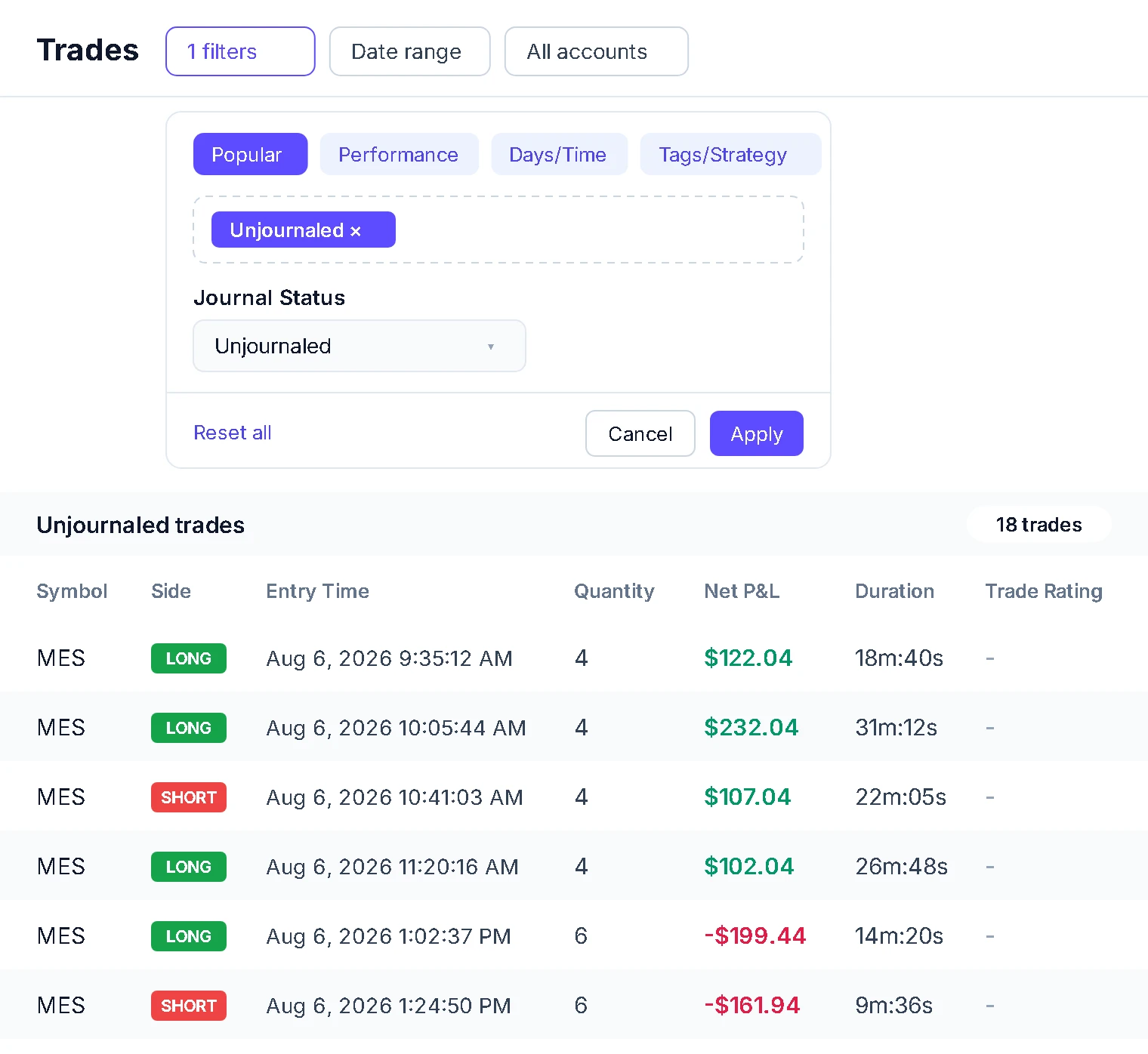Sort by the Symbol column header
Screen dimensions: 1148x1054
(72, 591)
